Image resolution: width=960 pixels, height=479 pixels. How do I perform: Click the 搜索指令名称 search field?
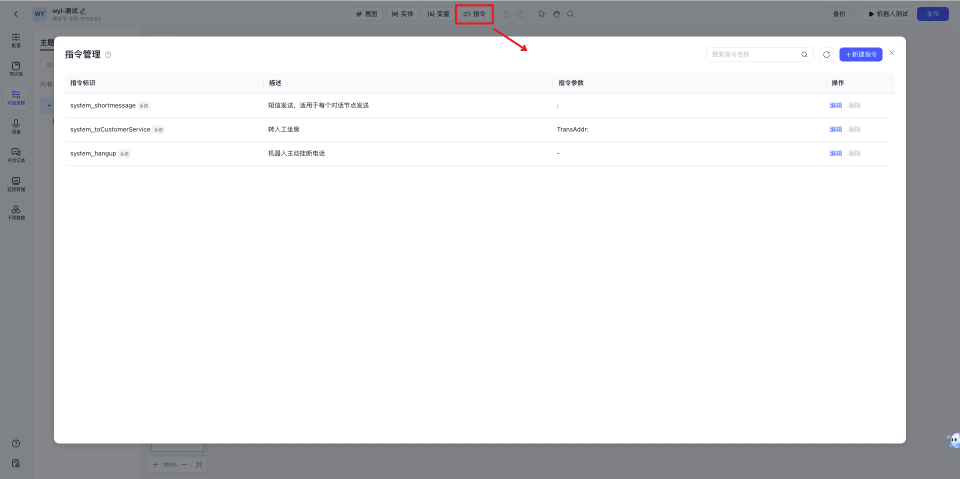752,54
